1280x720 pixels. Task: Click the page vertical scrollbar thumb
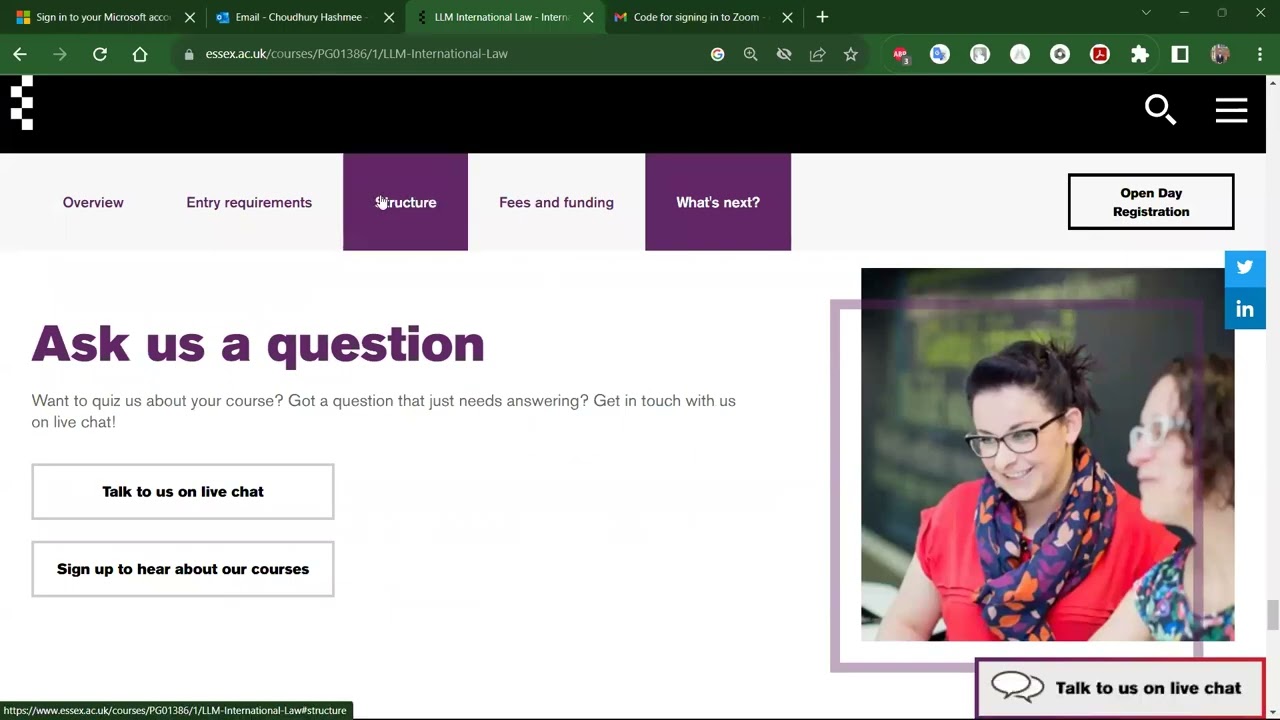pos(1272,615)
